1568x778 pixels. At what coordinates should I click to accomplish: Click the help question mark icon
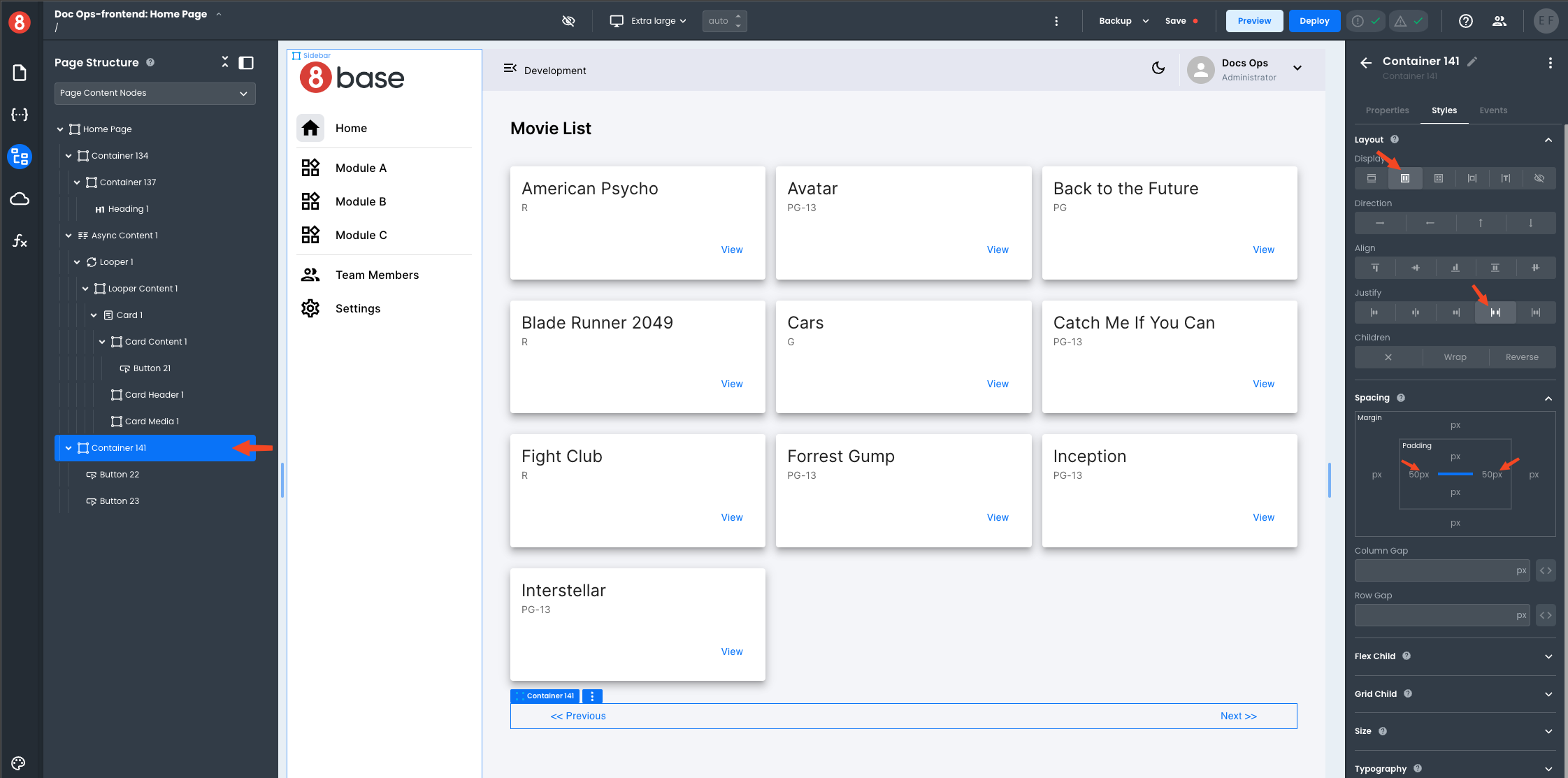point(1465,21)
